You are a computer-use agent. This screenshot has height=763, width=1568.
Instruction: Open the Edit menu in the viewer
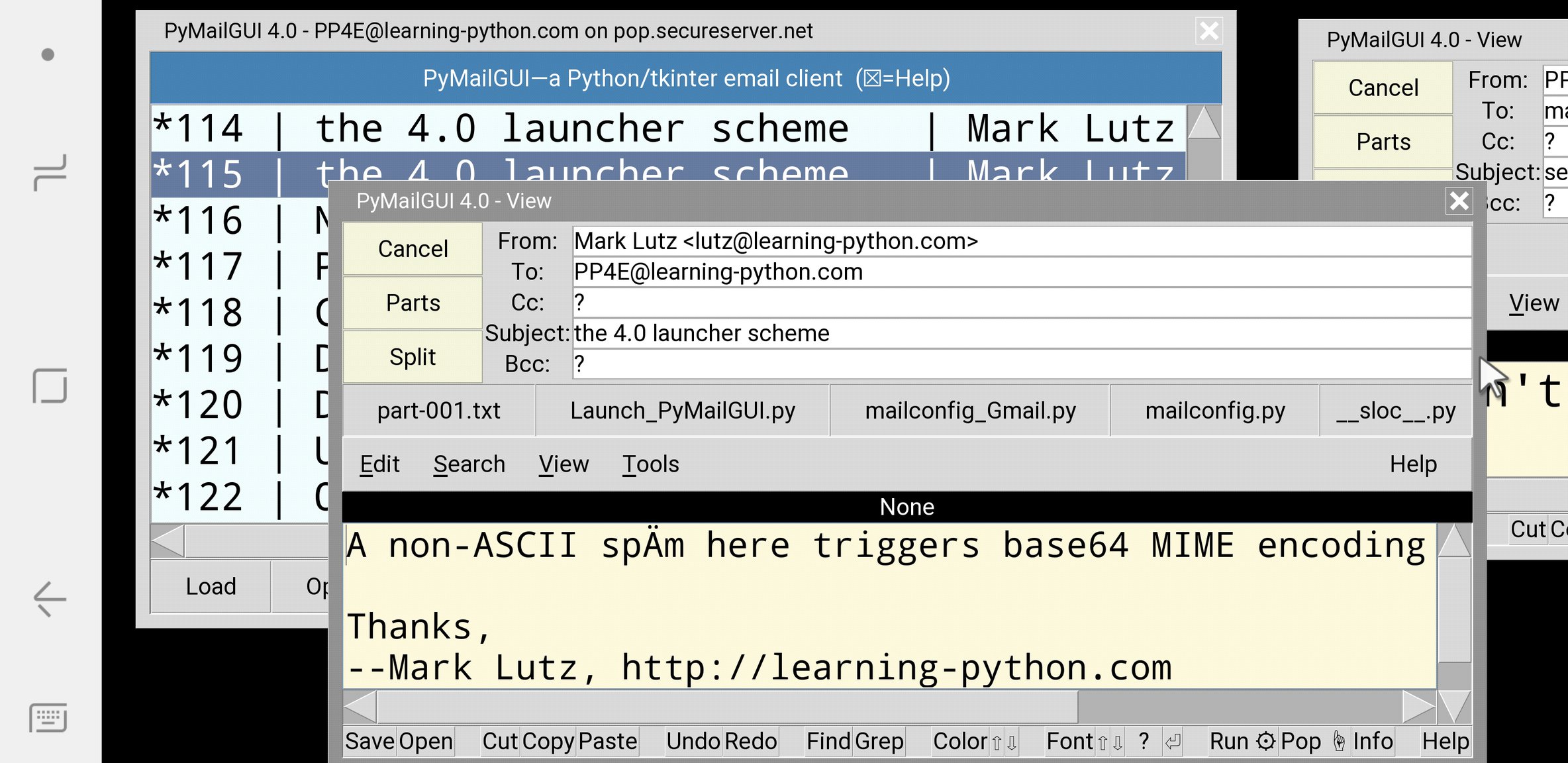pyautogui.click(x=379, y=464)
